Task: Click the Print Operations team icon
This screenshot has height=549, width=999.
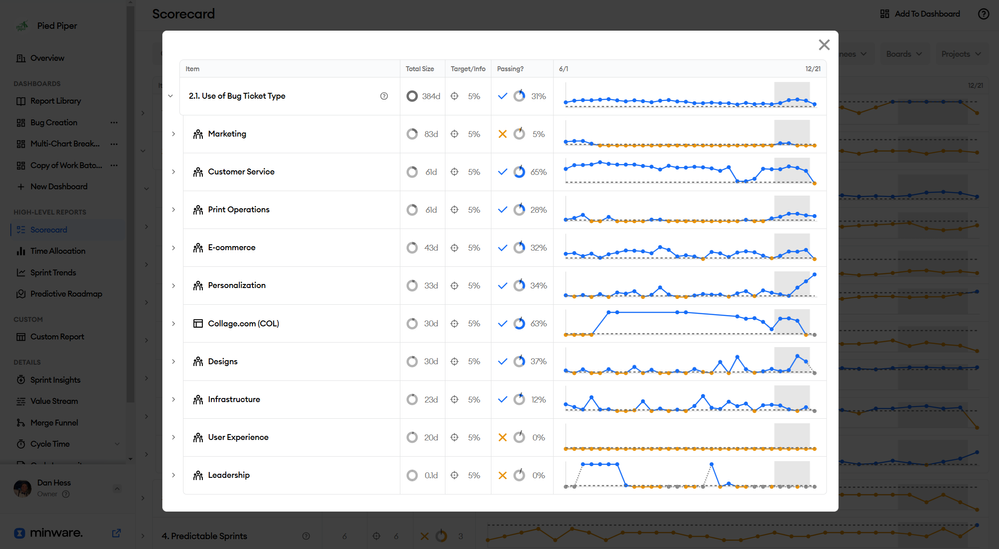Action: click(x=198, y=210)
